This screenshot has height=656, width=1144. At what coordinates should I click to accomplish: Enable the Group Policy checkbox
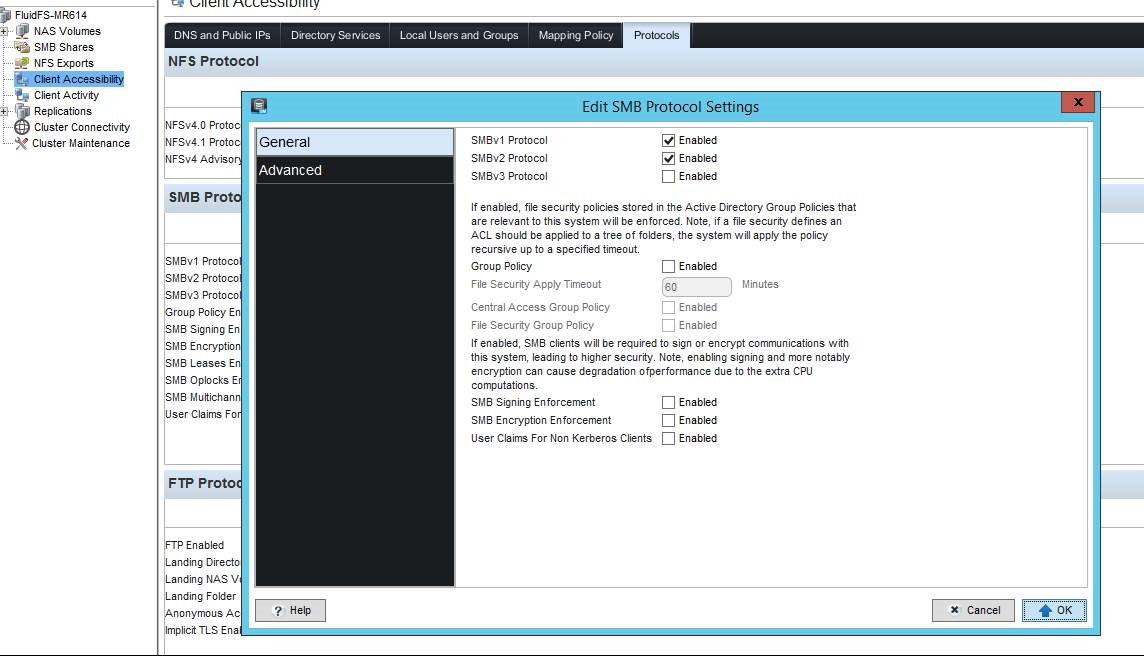click(x=668, y=266)
